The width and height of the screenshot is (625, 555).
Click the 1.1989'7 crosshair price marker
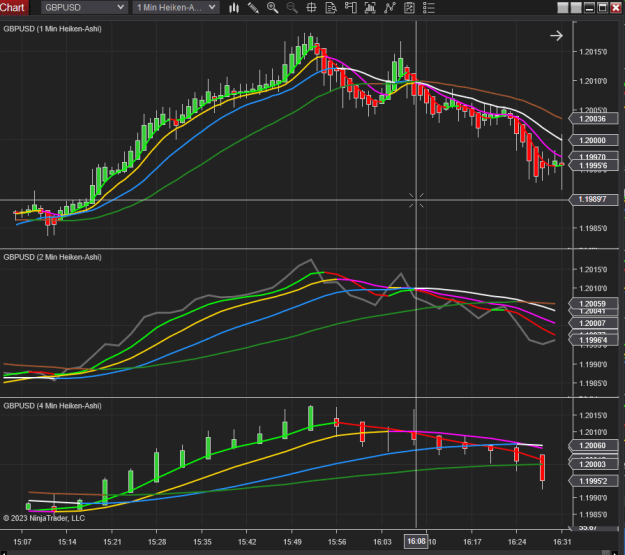pos(594,199)
